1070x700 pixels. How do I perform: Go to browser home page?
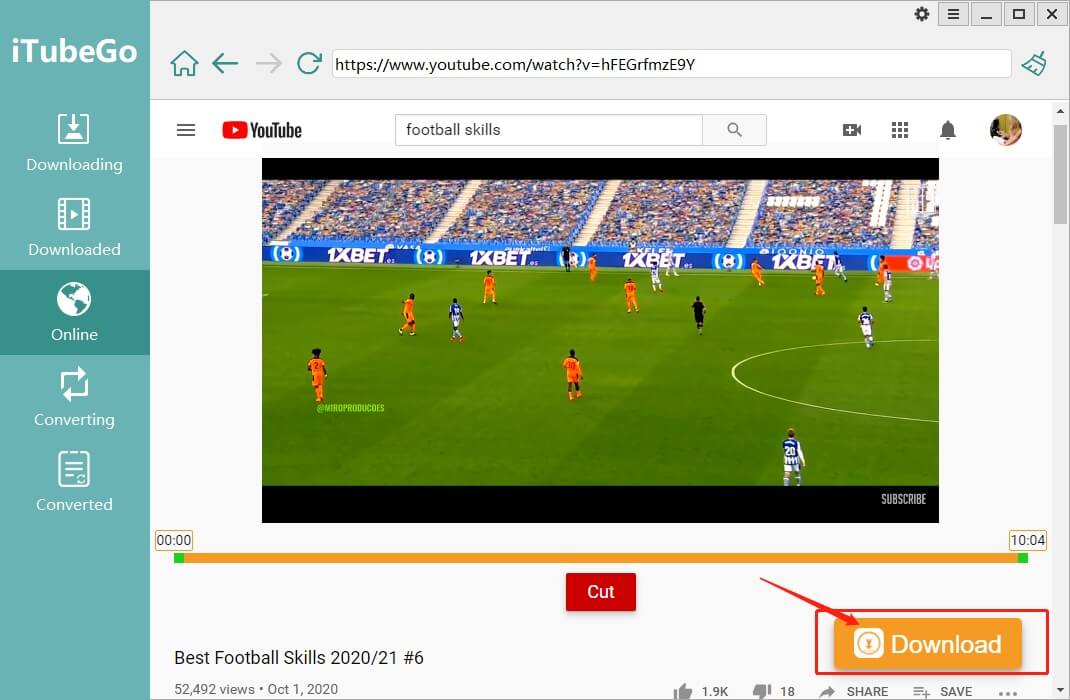(184, 64)
